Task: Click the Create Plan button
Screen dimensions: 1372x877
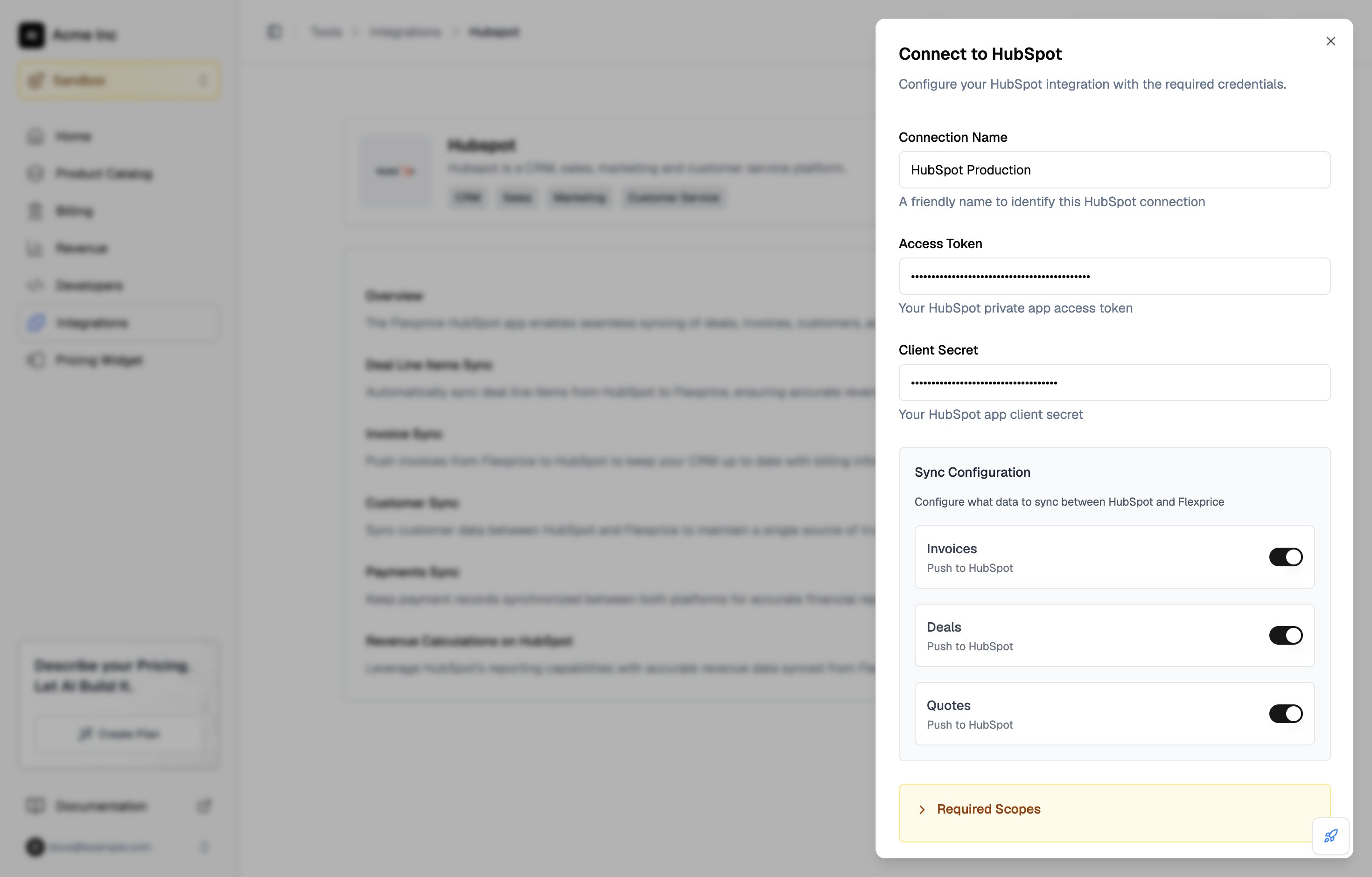Action: coord(119,733)
